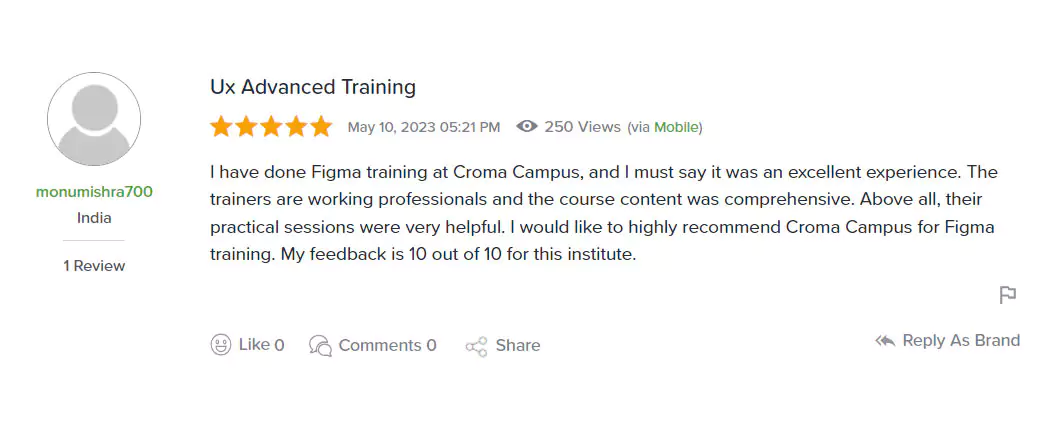Click the third orange rating star
Screen dimensions: 1059x424
pyautogui.click(x=271, y=127)
